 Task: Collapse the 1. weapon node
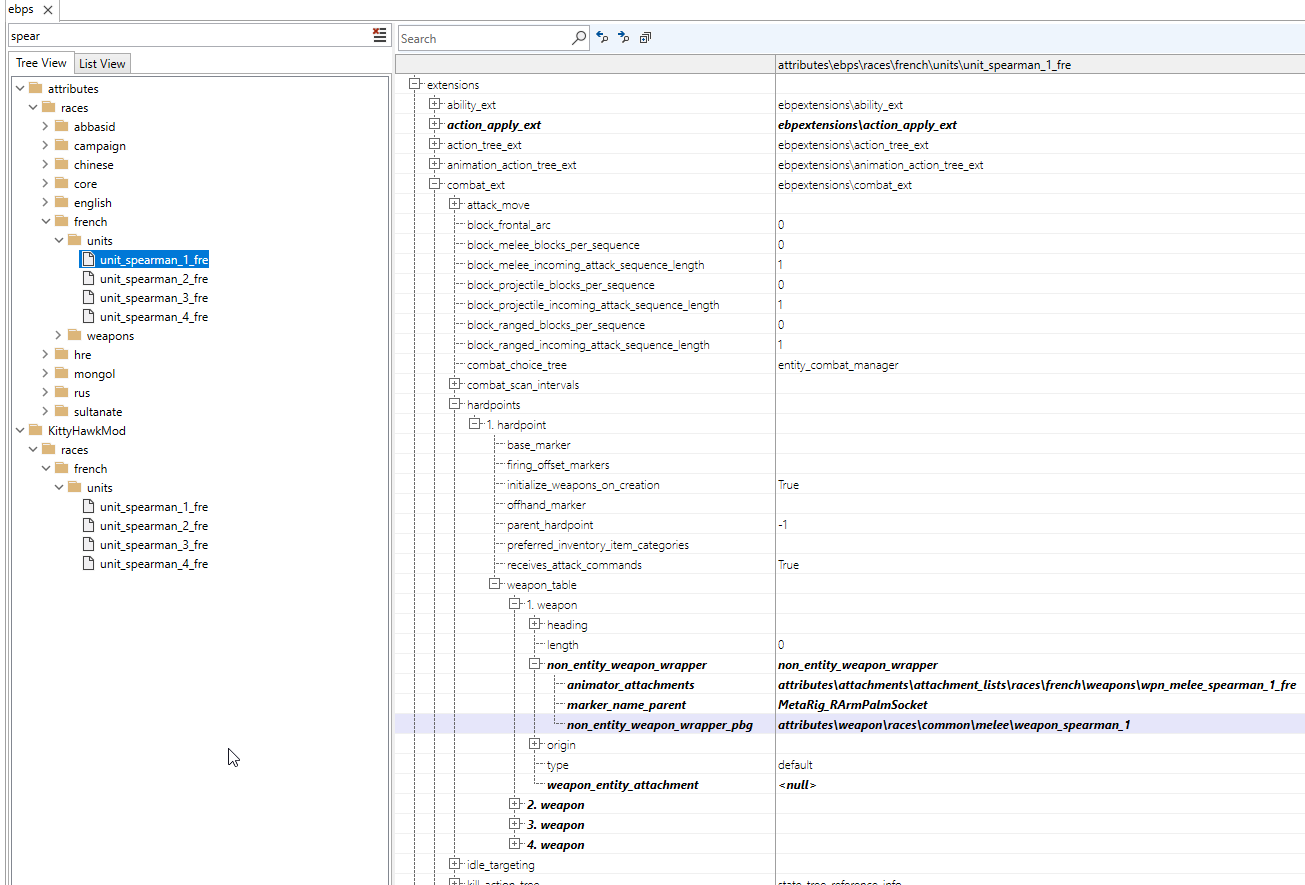(515, 604)
